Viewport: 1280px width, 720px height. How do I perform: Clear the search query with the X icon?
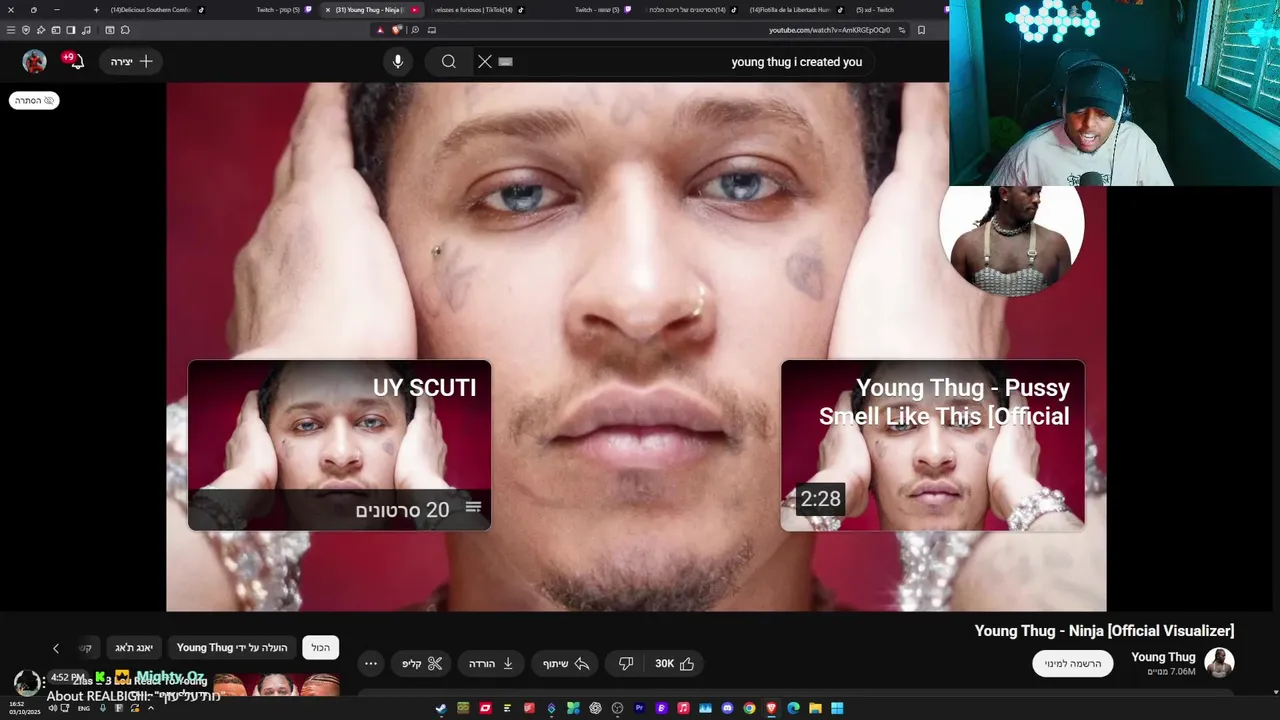[485, 61]
